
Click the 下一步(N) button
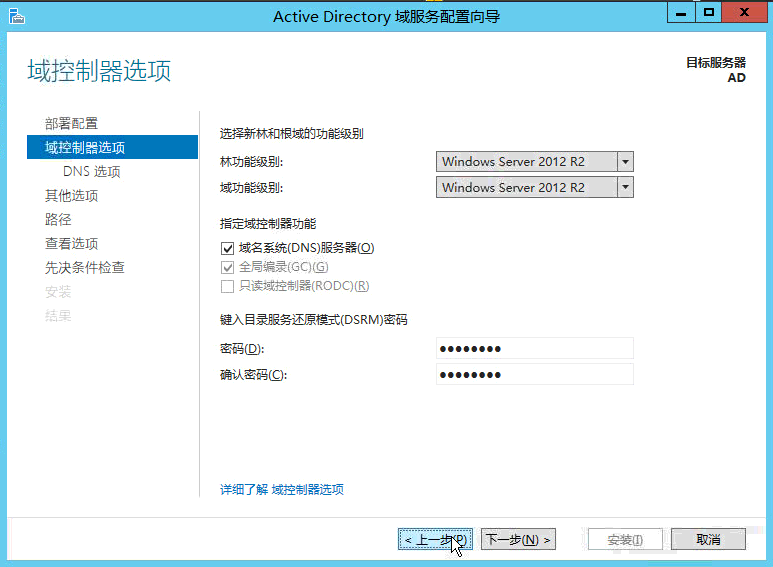[x=518, y=539]
